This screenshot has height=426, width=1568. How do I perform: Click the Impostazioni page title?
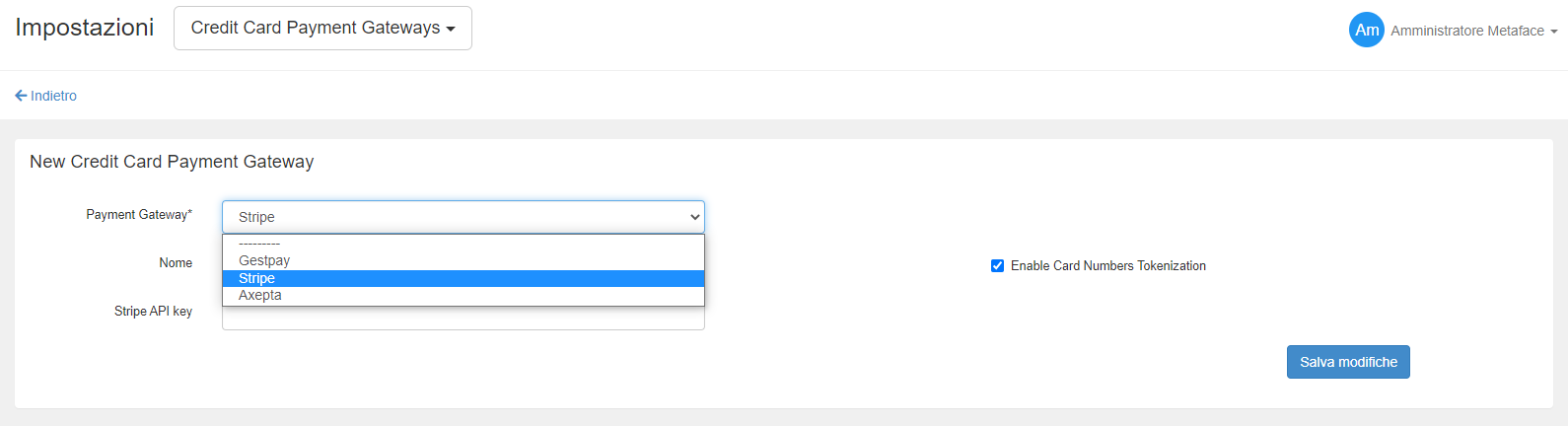[85, 28]
